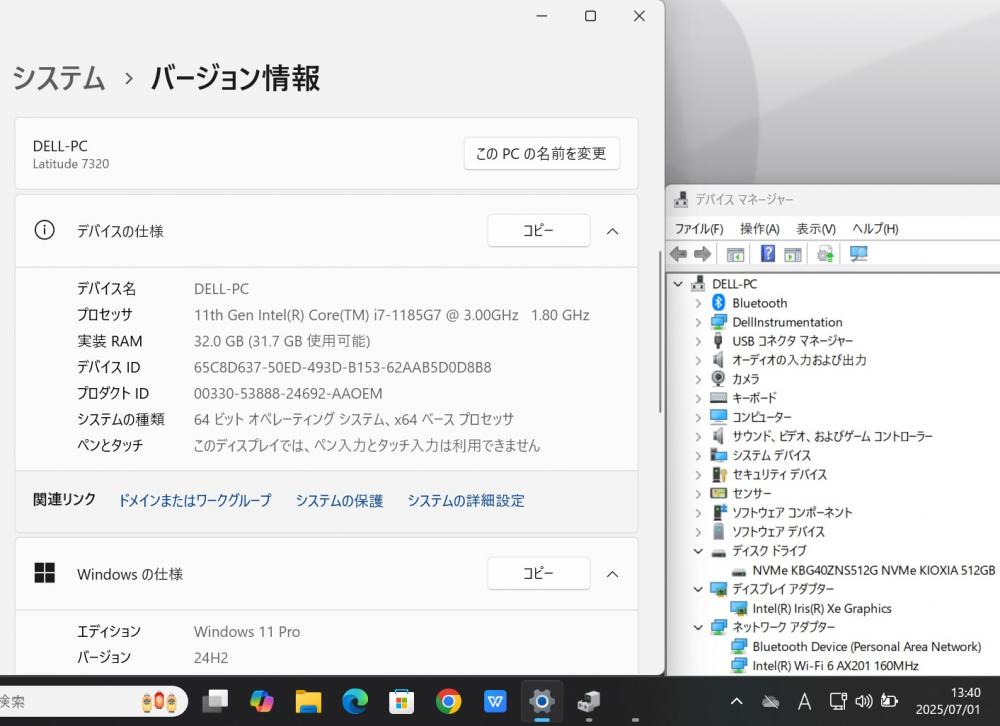Scan for hardware changes using the monitor icon
This screenshot has width=1000, height=726.
(858, 254)
